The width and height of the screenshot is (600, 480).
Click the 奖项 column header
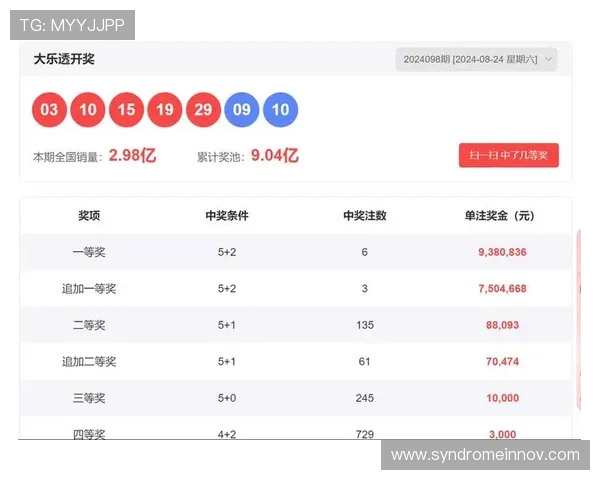click(x=89, y=216)
